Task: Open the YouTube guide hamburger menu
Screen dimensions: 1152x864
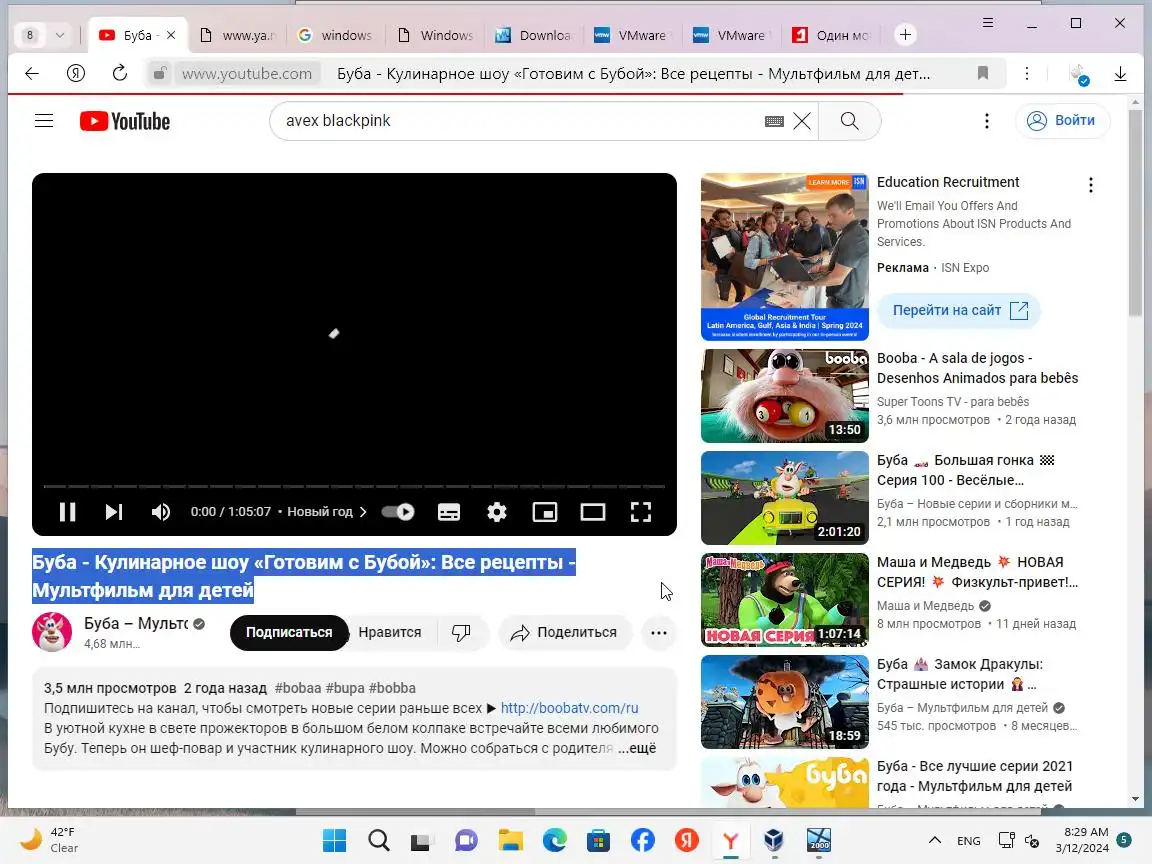Action: tap(44, 120)
